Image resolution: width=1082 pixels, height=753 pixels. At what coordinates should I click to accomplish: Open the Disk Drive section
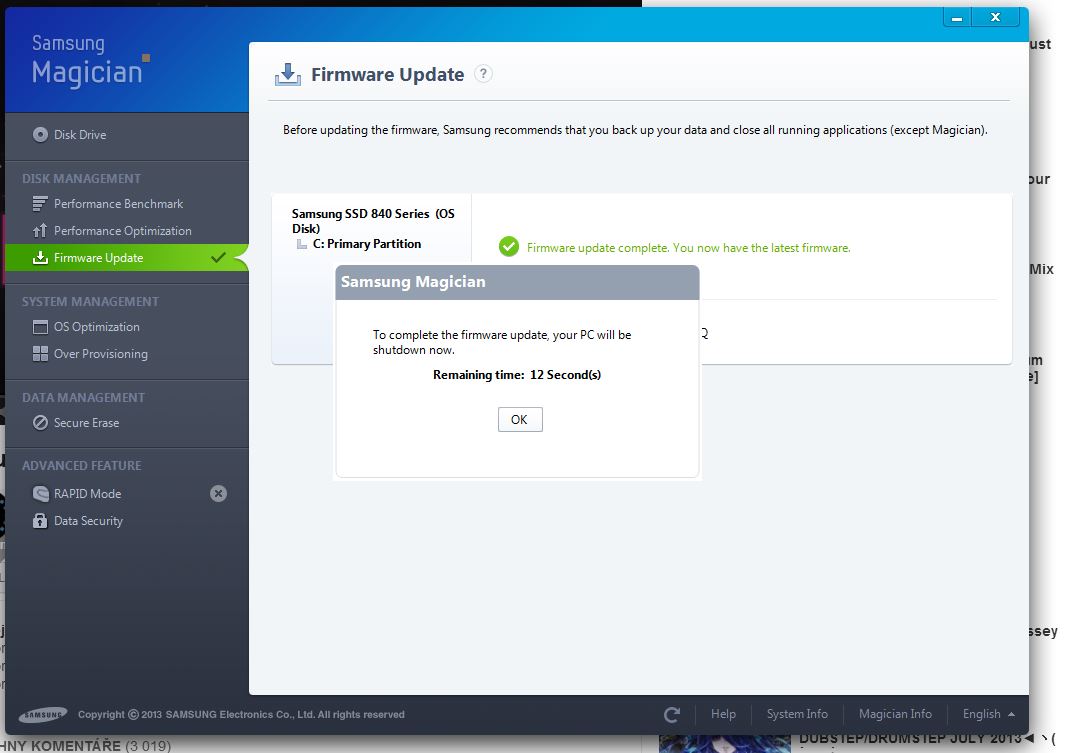coord(80,135)
